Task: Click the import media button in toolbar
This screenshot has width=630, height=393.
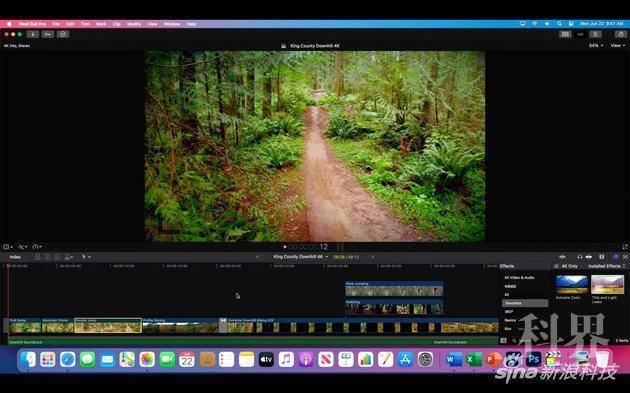Action: pos(33,34)
